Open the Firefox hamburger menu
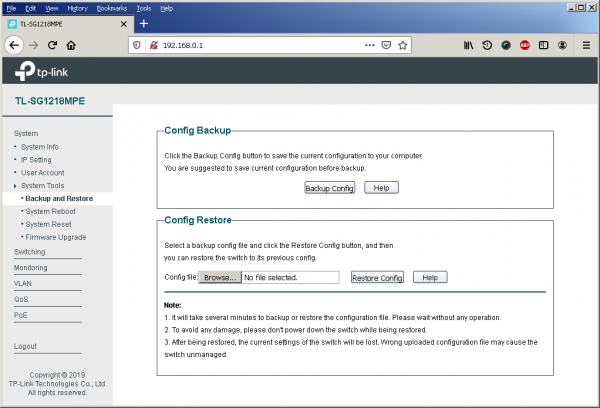Screen dimensions: 600x408 (x=584, y=45)
